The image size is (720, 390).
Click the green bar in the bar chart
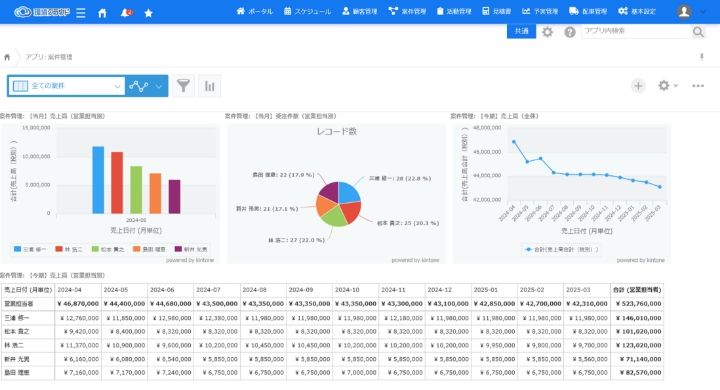(136, 190)
